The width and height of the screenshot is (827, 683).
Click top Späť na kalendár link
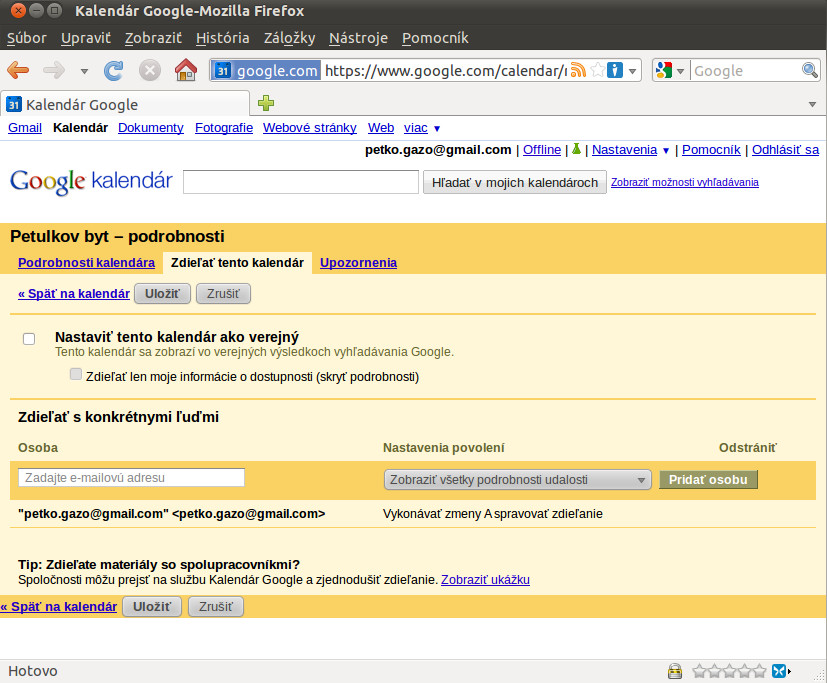[74, 294]
